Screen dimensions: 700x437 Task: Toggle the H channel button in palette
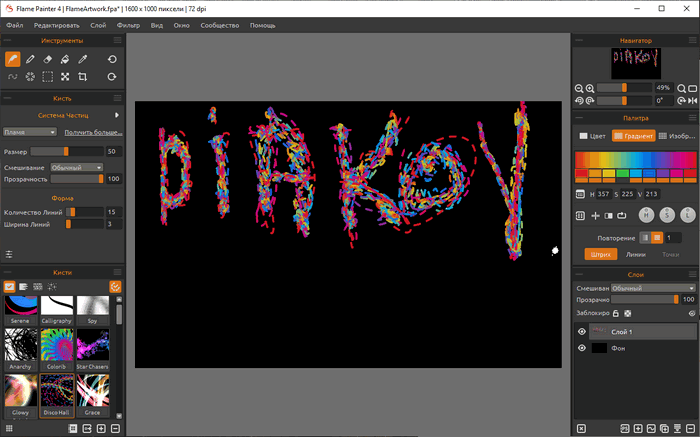[x=647, y=215]
